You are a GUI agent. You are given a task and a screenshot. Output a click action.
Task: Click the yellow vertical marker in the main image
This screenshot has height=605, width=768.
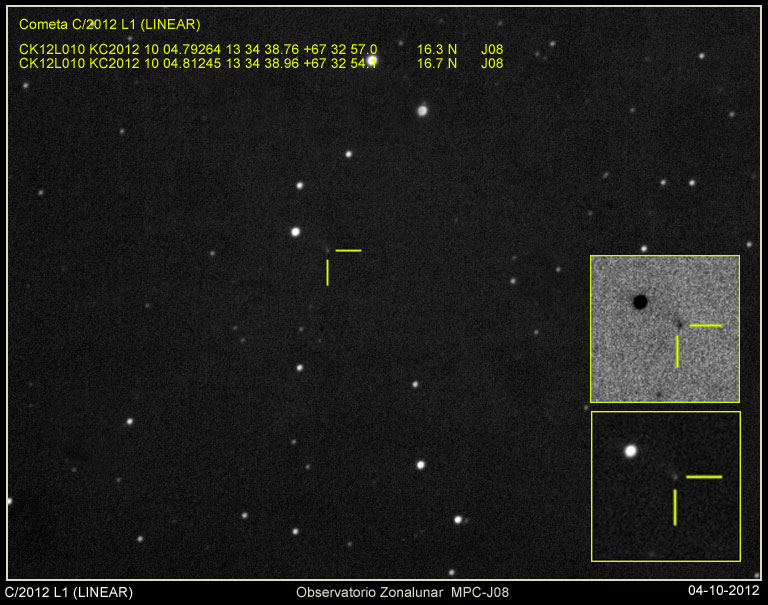click(x=327, y=272)
